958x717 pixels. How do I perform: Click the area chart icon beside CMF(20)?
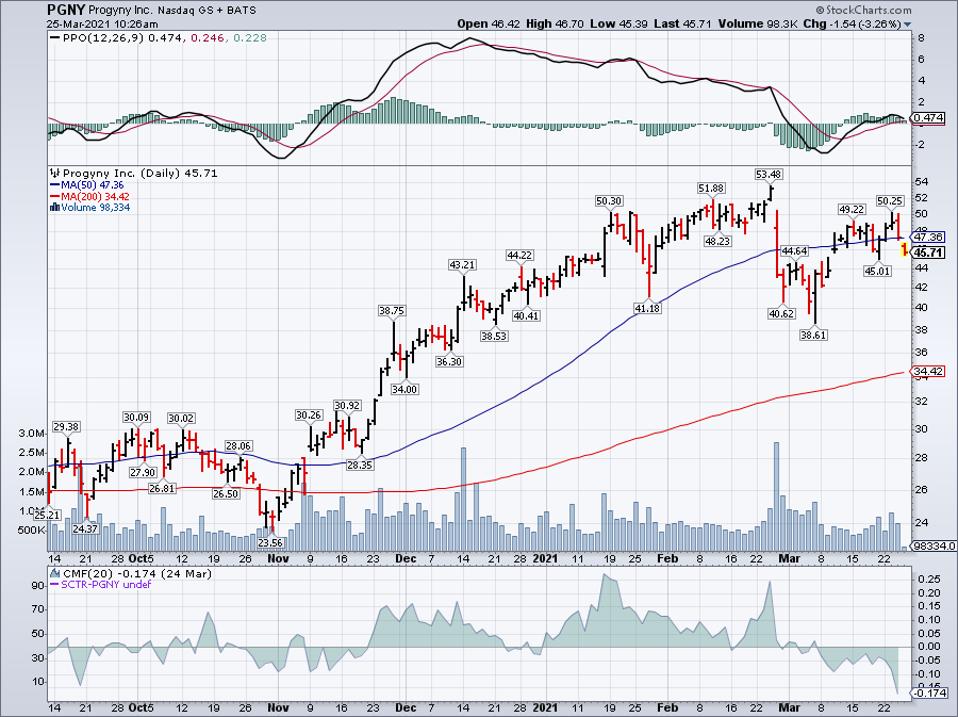[x=54, y=573]
